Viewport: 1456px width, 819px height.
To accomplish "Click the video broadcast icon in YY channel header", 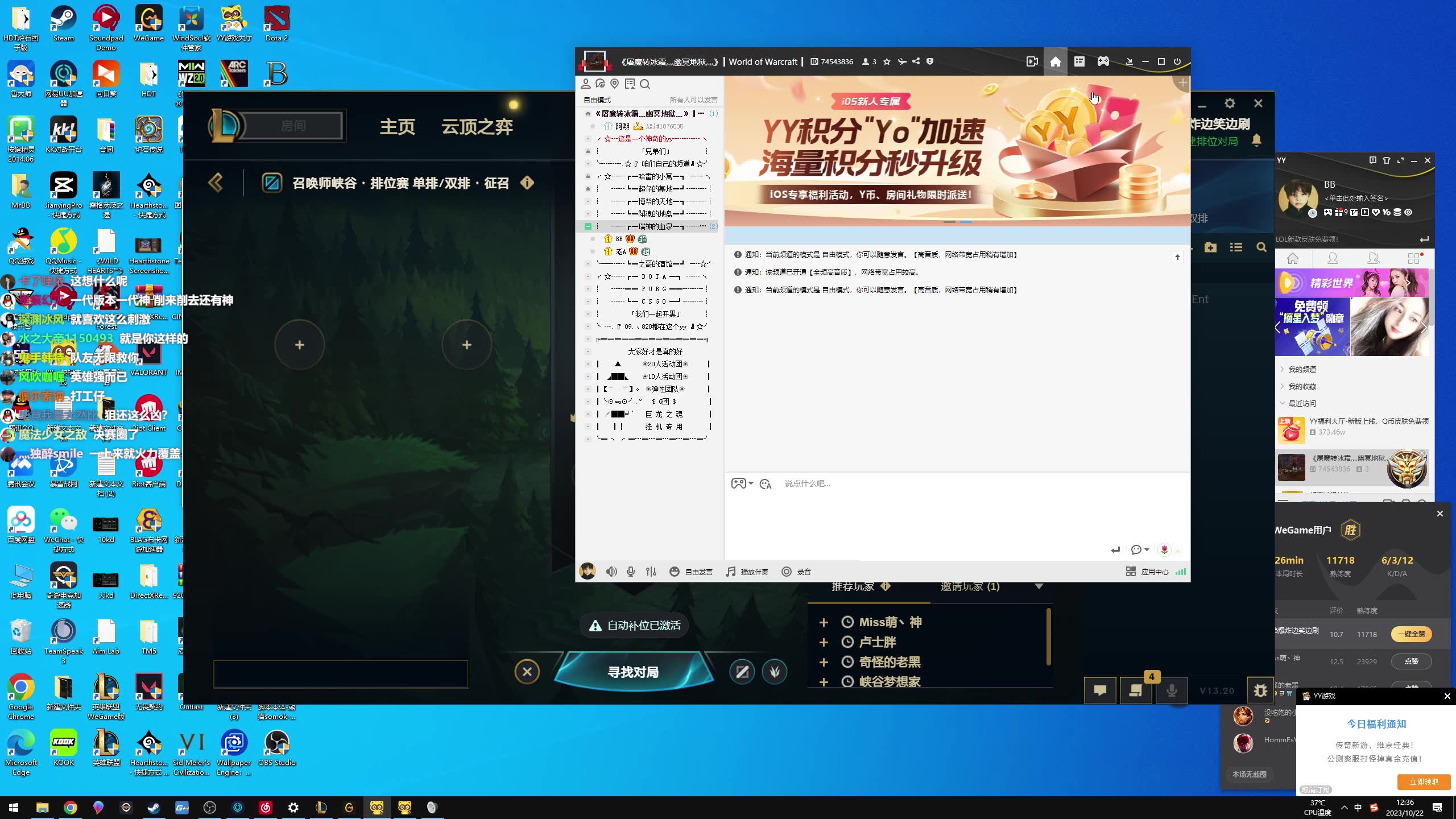I will pyautogui.click(x=1032, y=61).
